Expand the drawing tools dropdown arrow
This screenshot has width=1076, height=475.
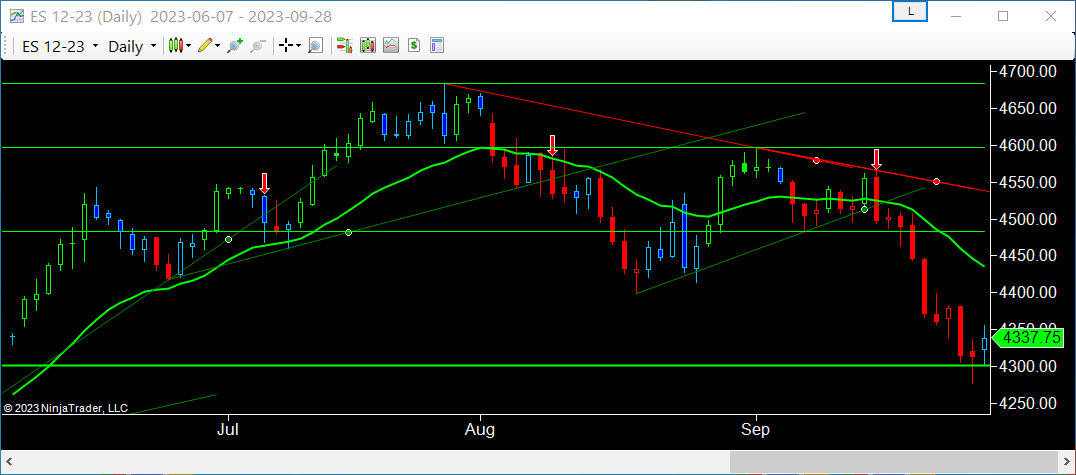pyautogui.click(x=218, y=46)
